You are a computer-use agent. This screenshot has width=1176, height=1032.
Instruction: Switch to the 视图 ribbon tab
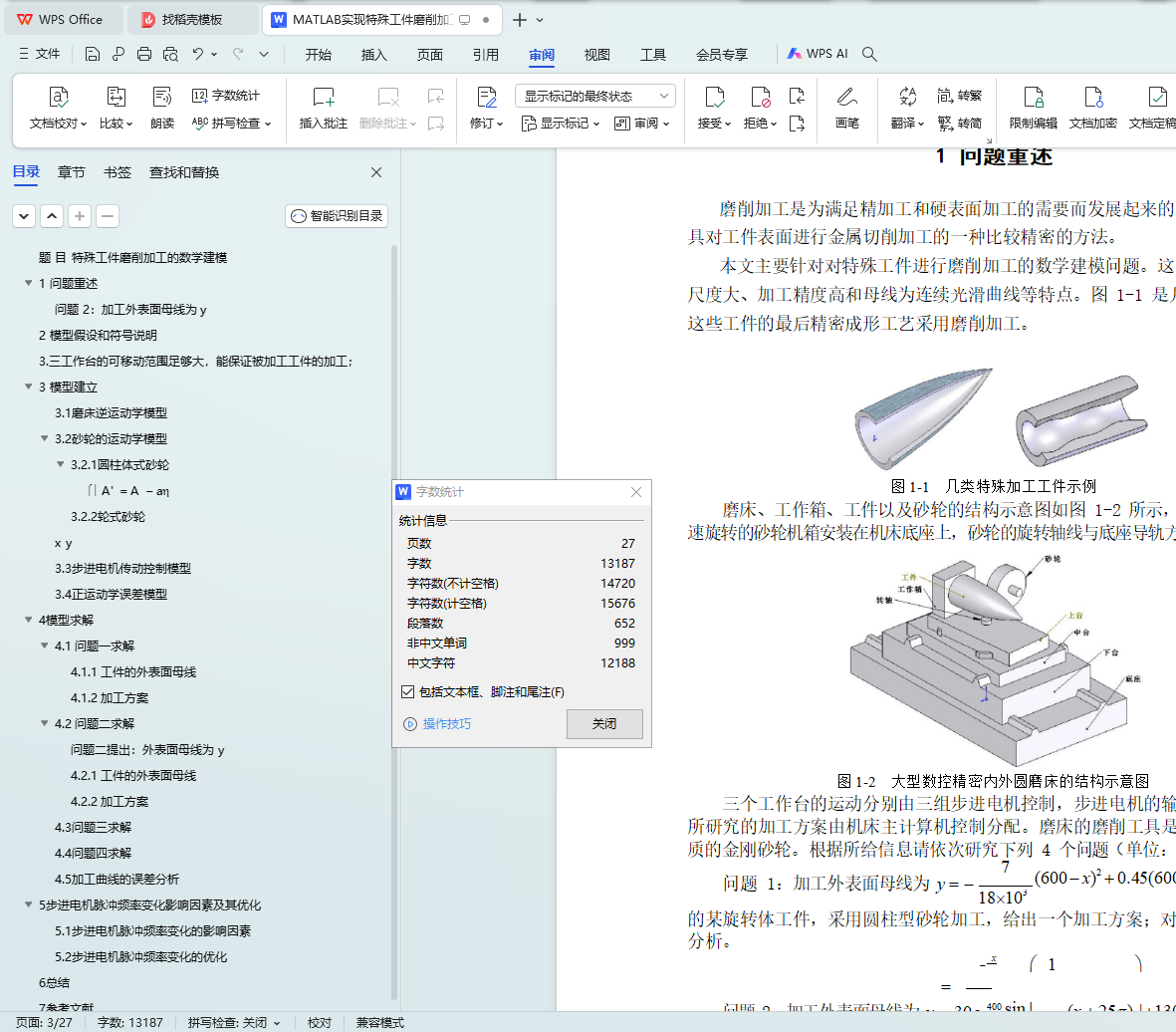pos(597,54)
